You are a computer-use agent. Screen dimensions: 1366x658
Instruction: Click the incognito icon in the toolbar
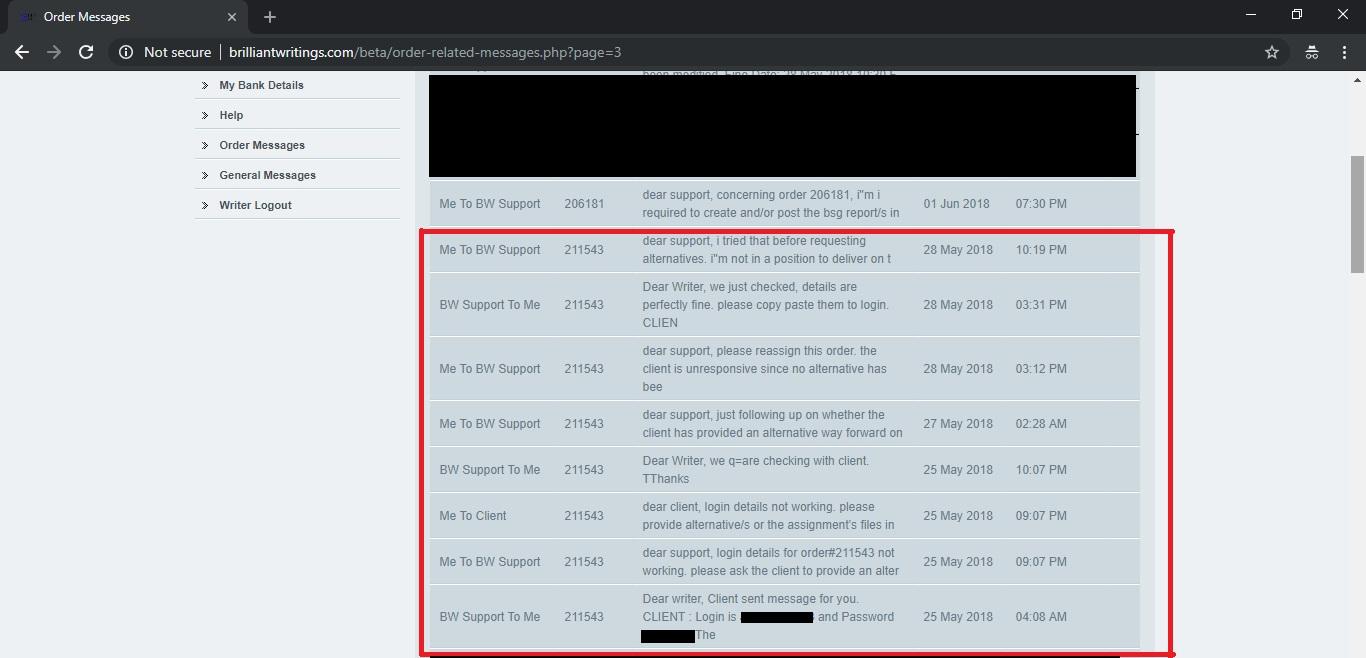point(1311,52)
